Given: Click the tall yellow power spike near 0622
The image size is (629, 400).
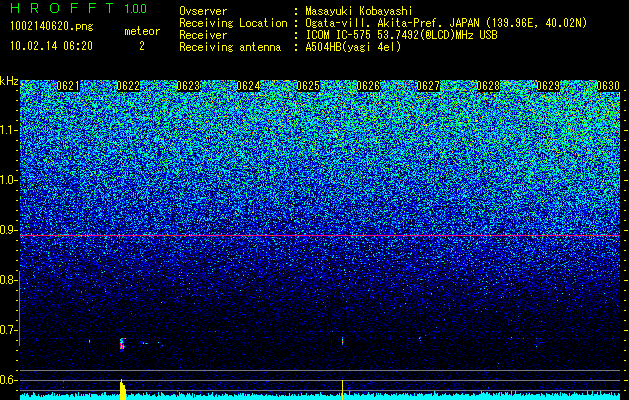Looking at the screenshot, I should coord(123,390).
